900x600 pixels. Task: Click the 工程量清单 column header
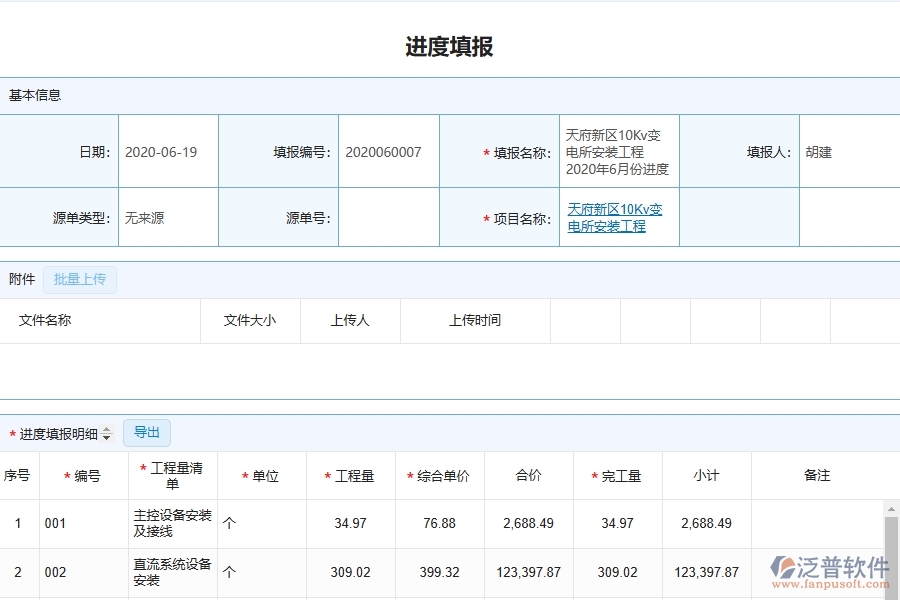tap(170, 476)
